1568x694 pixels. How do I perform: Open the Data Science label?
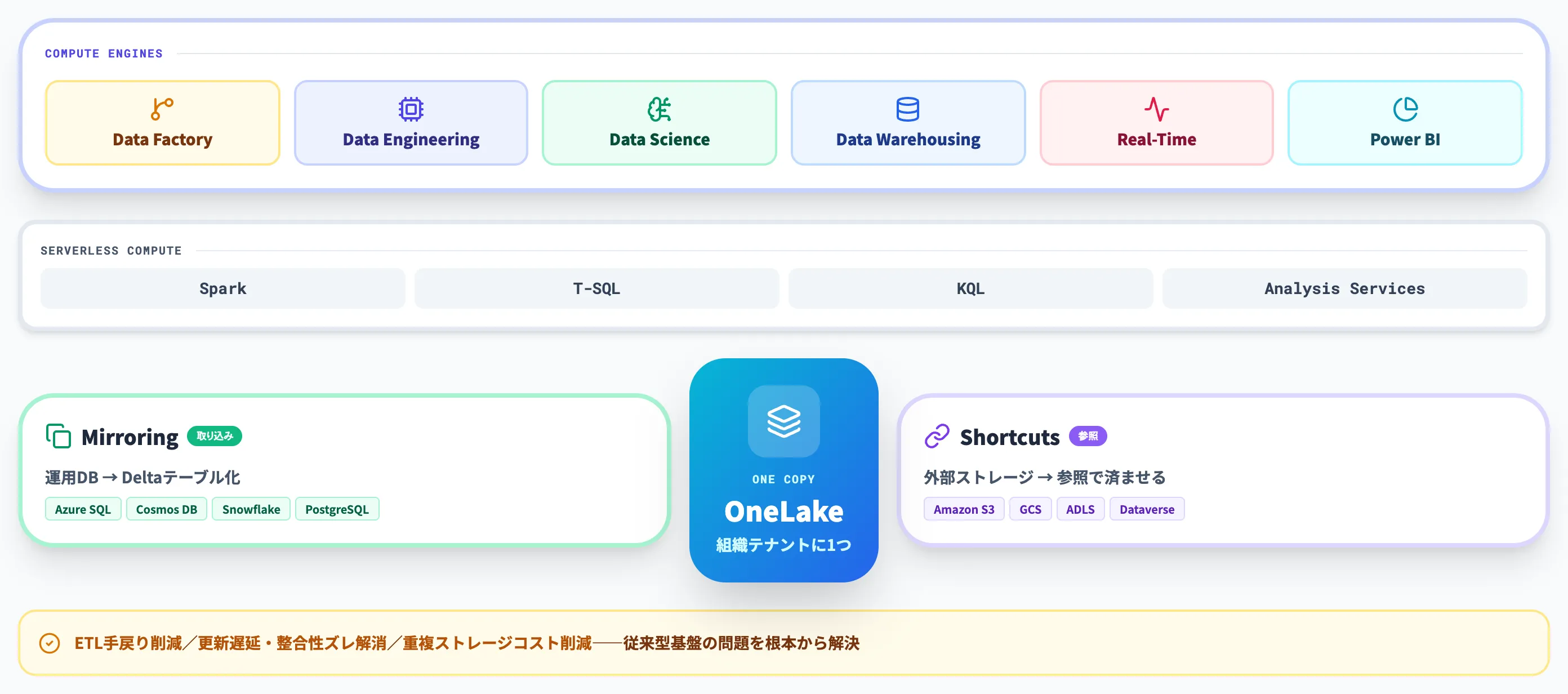[659, 139]
